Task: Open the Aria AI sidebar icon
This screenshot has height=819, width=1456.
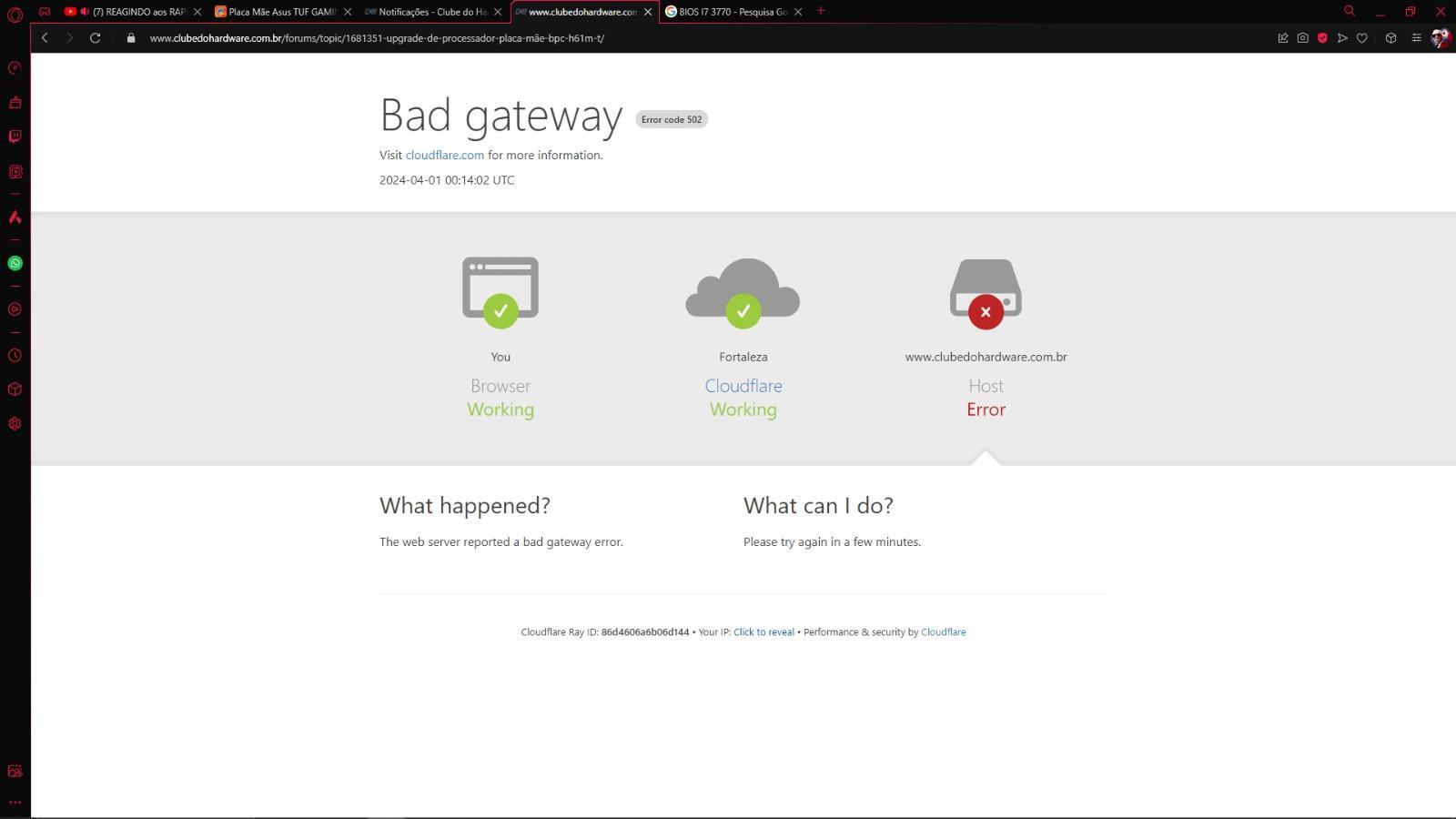Action: point(15,217)
